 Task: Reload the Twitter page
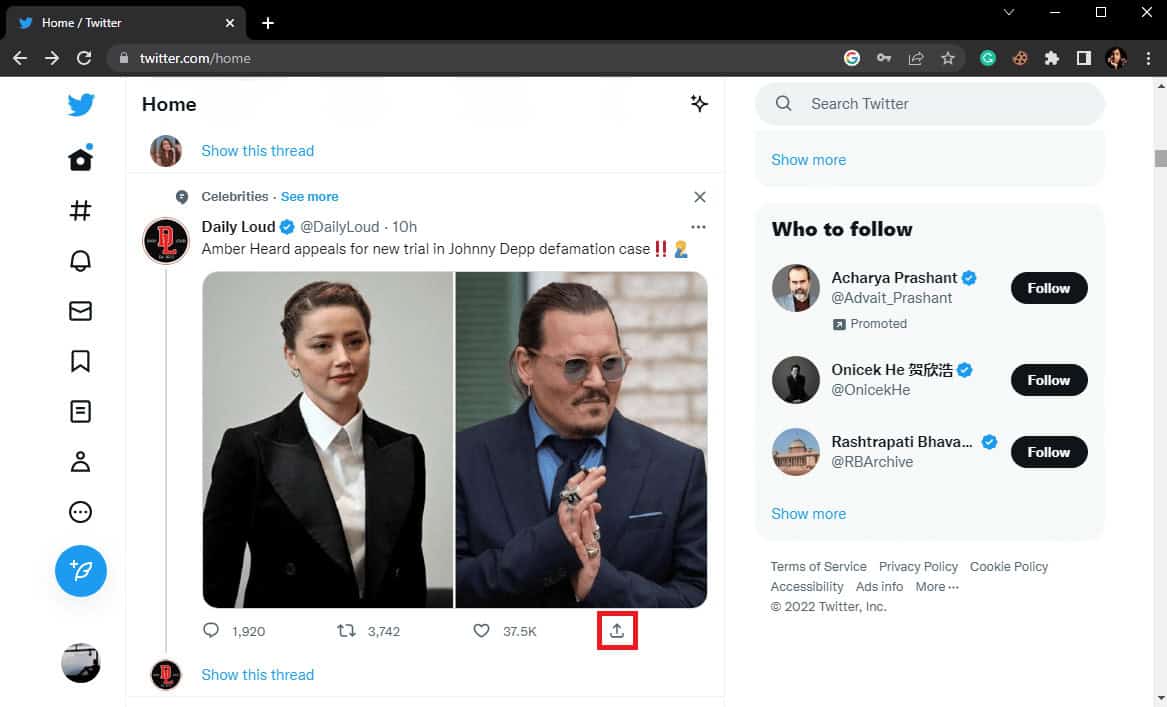coord(84,58)
